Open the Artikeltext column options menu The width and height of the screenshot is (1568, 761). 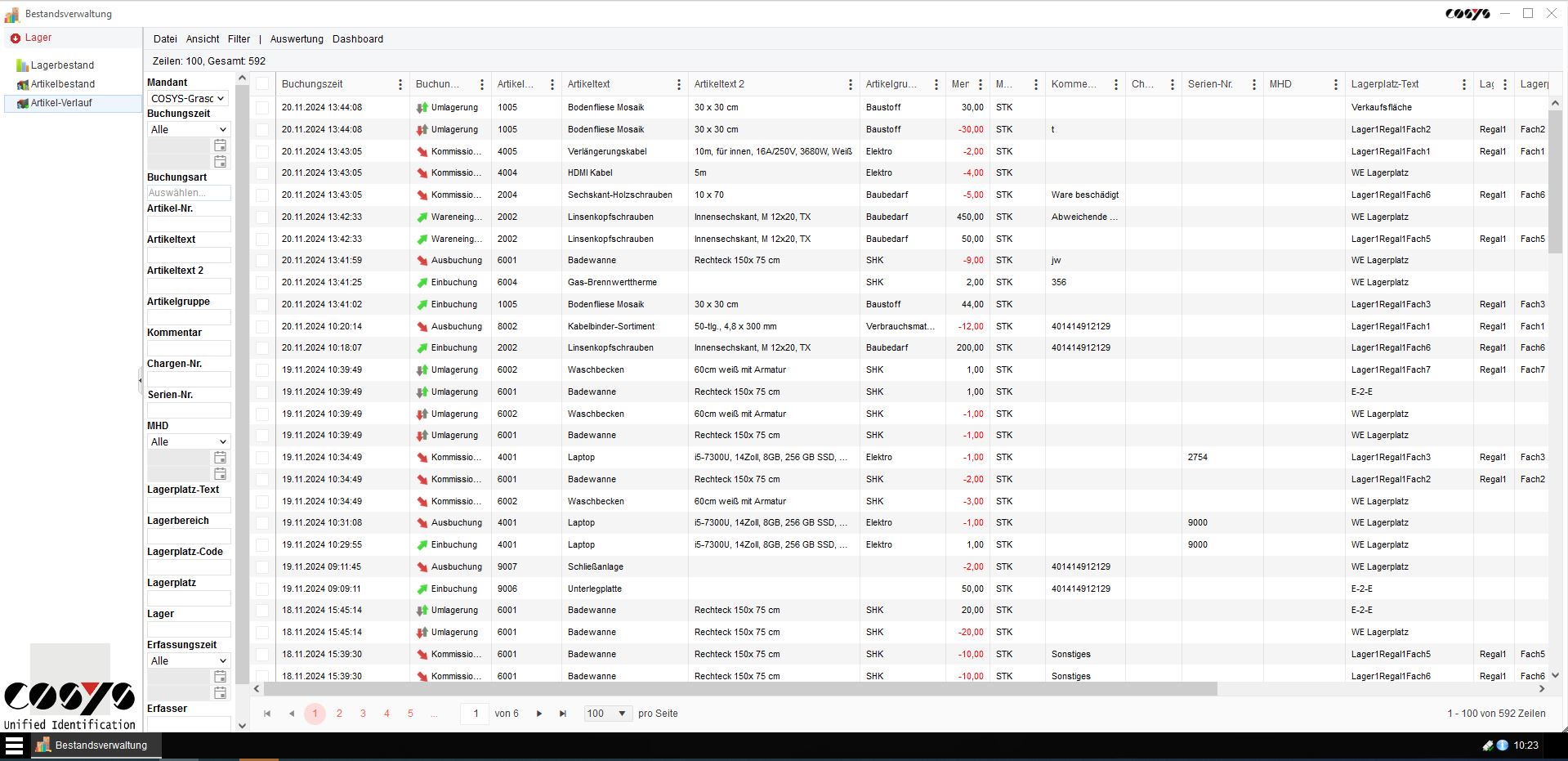click(x=679, y=84)
